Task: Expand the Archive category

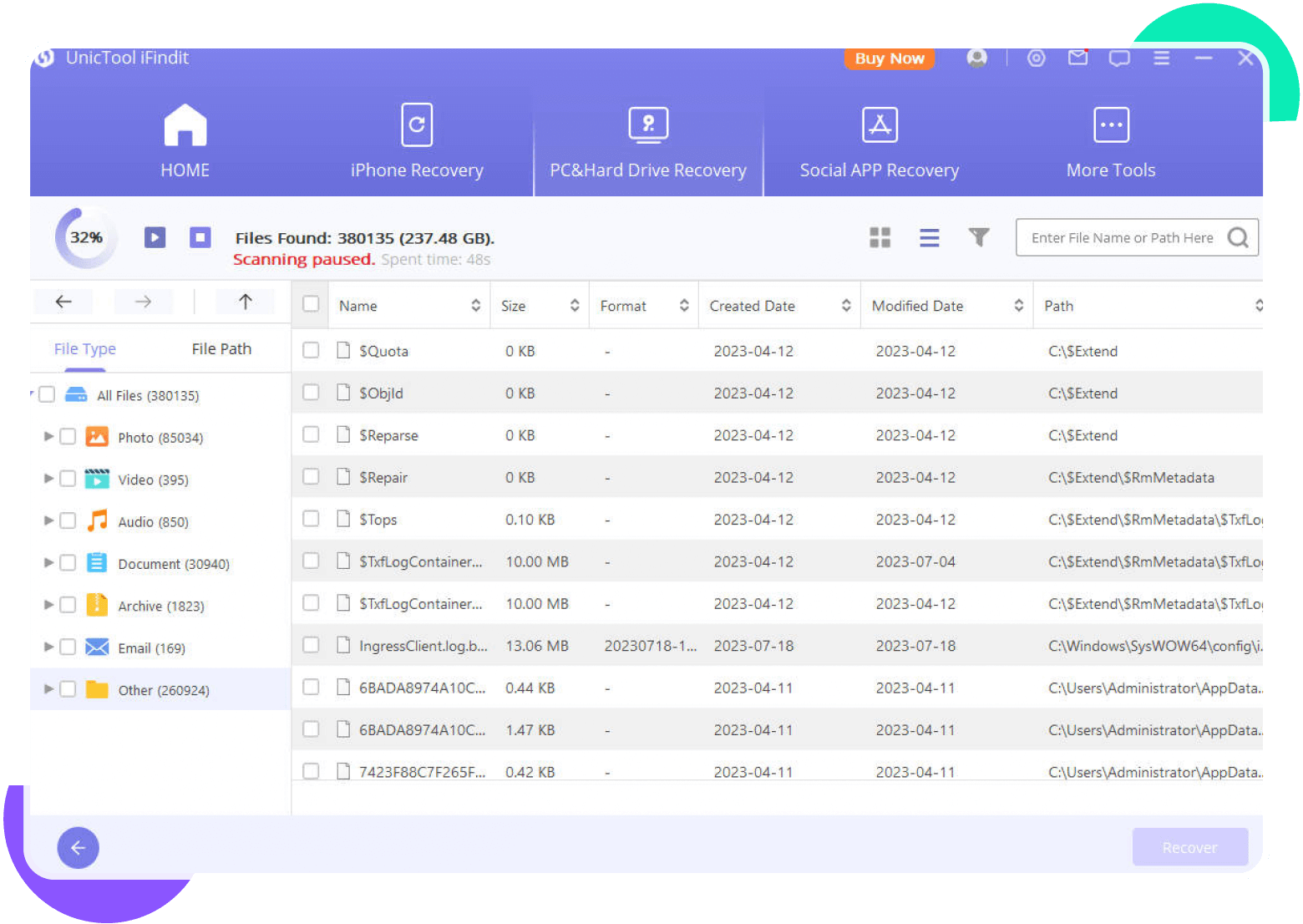Action: (48, 604)
